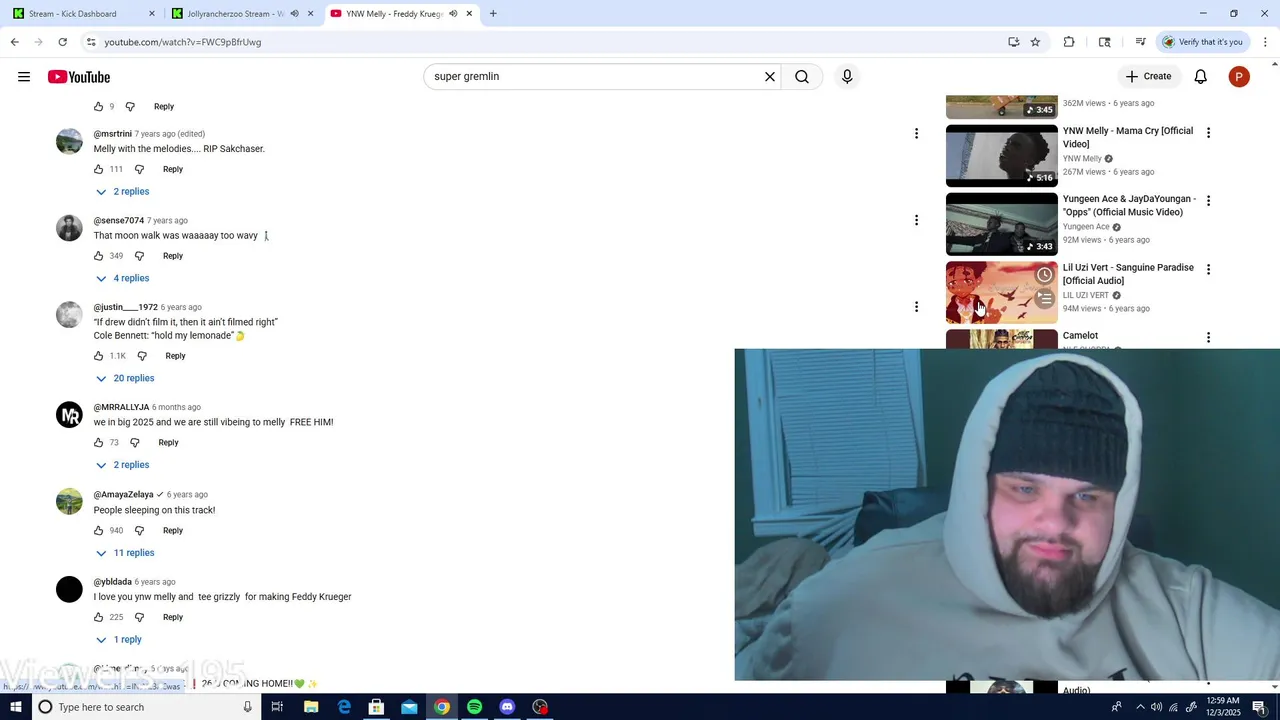Bookmark this page with the star
The image size is (1280, 720).
click(1035, 42)
